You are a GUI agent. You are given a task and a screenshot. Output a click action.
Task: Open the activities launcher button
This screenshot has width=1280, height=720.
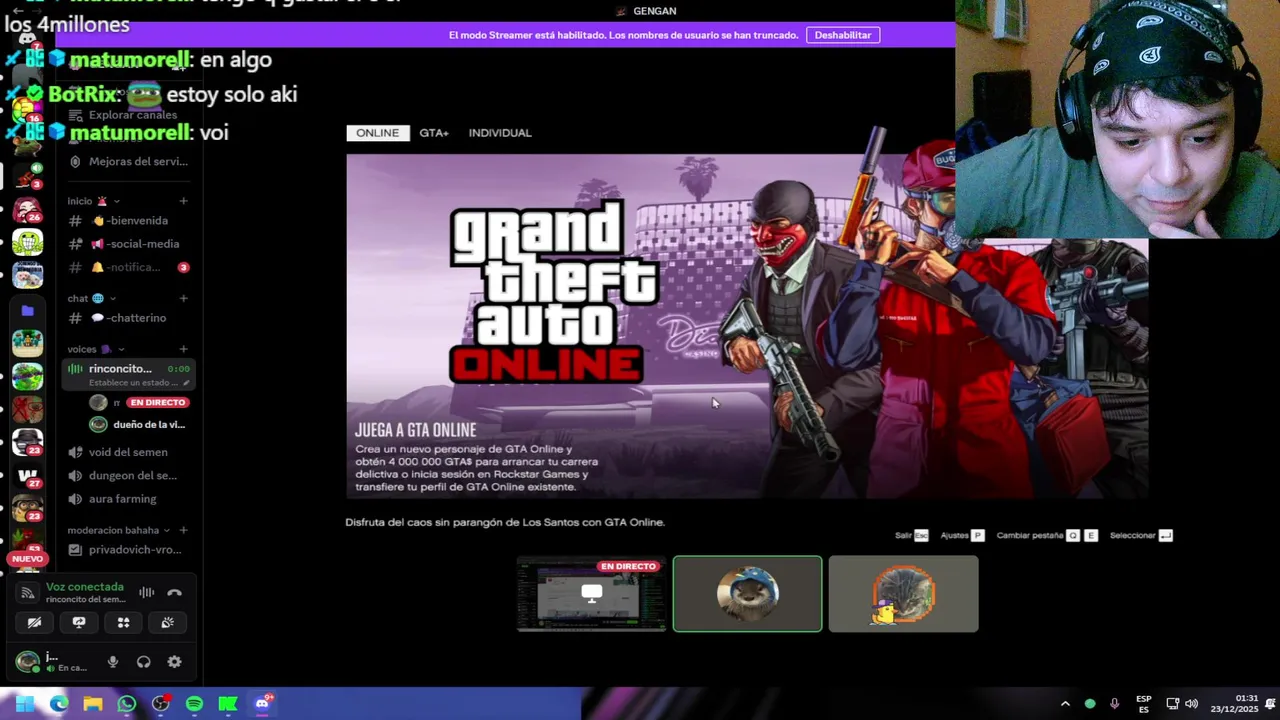pyautogui.click(x=123, y=622)
